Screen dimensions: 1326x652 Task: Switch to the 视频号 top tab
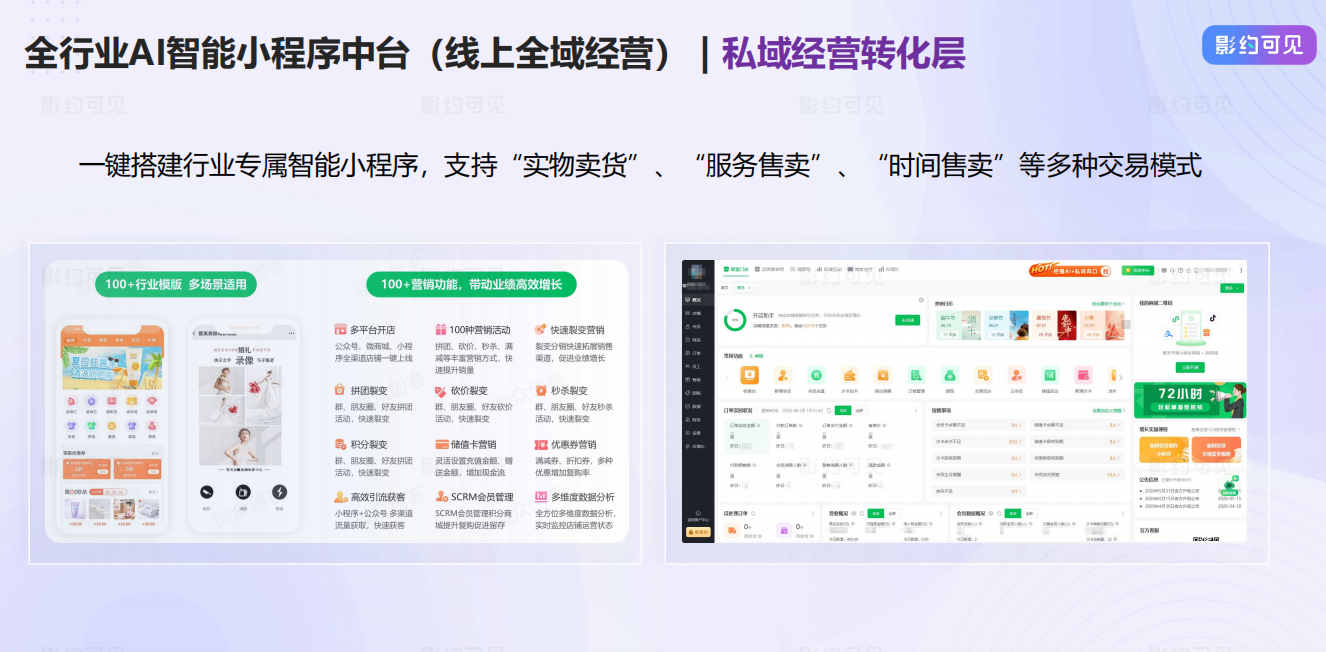coord(800,269)
